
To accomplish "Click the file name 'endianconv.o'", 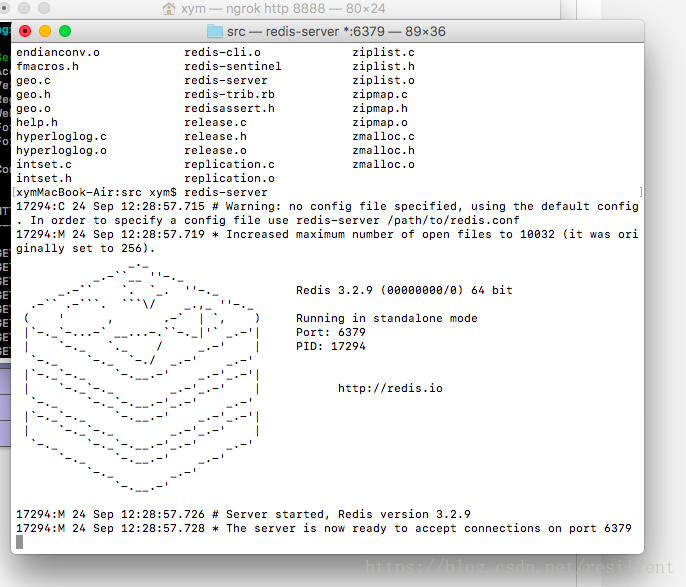I will point(58,52).
